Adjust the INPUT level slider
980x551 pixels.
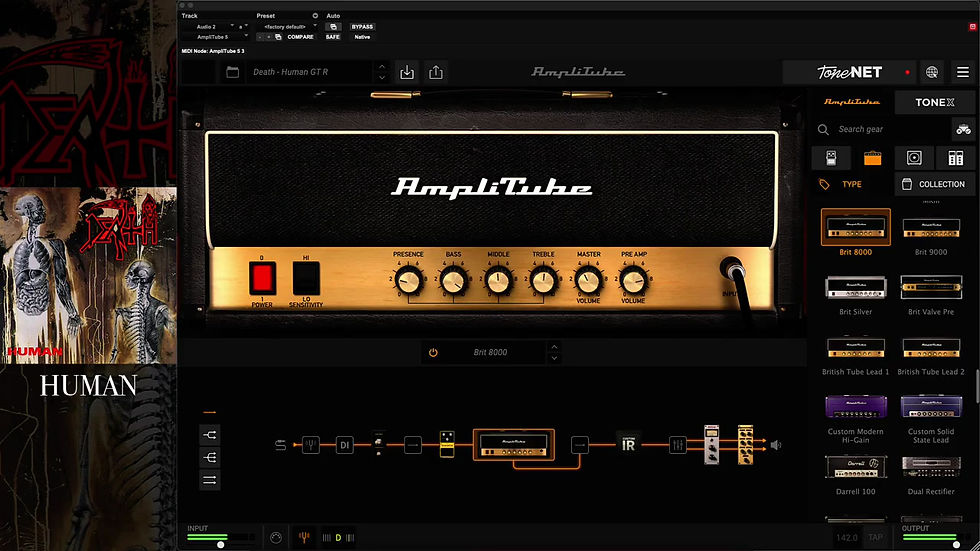(x=221, y=545)
